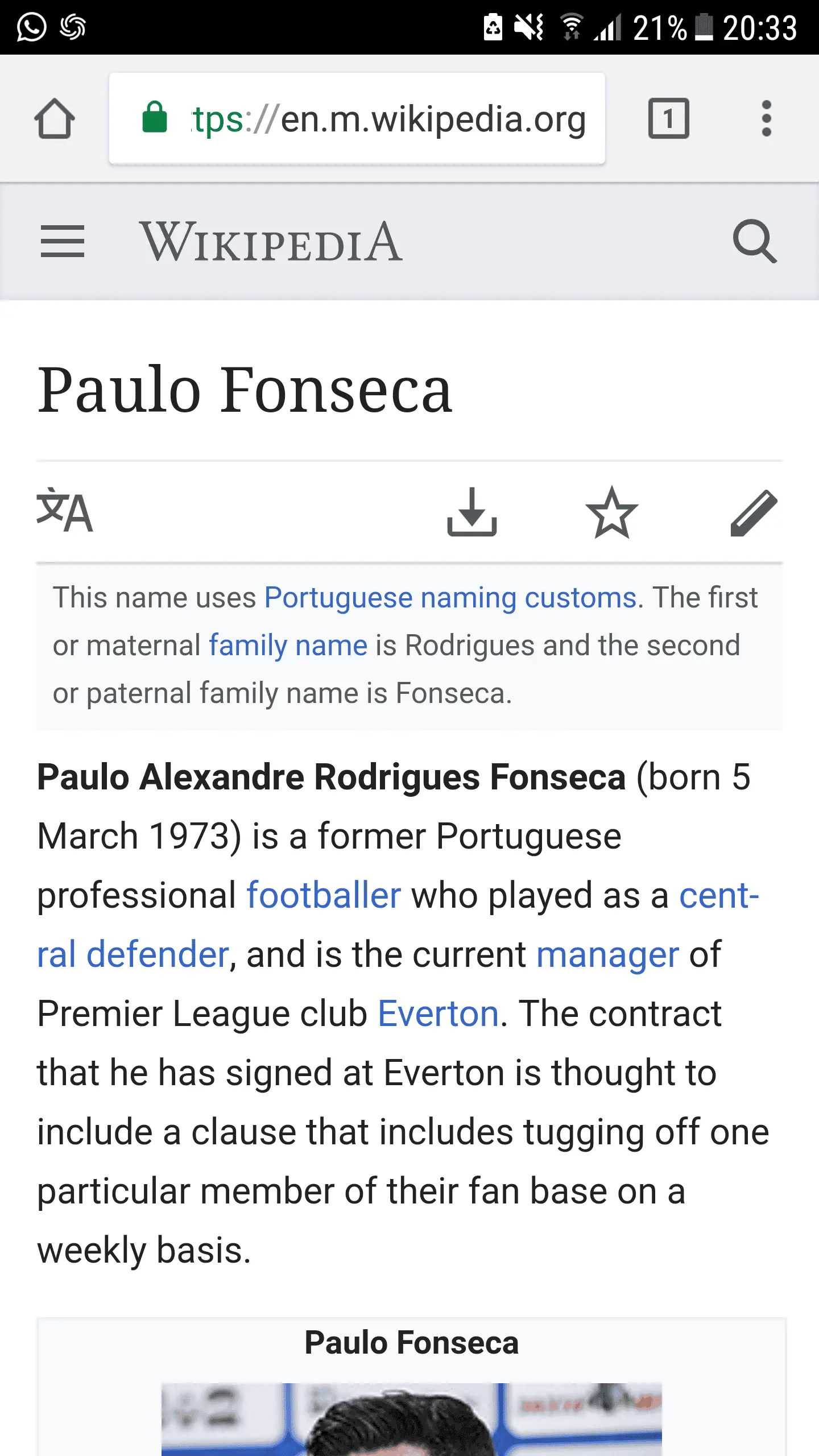
Task: Tap the address bar URL field
Action: point(387,119)
